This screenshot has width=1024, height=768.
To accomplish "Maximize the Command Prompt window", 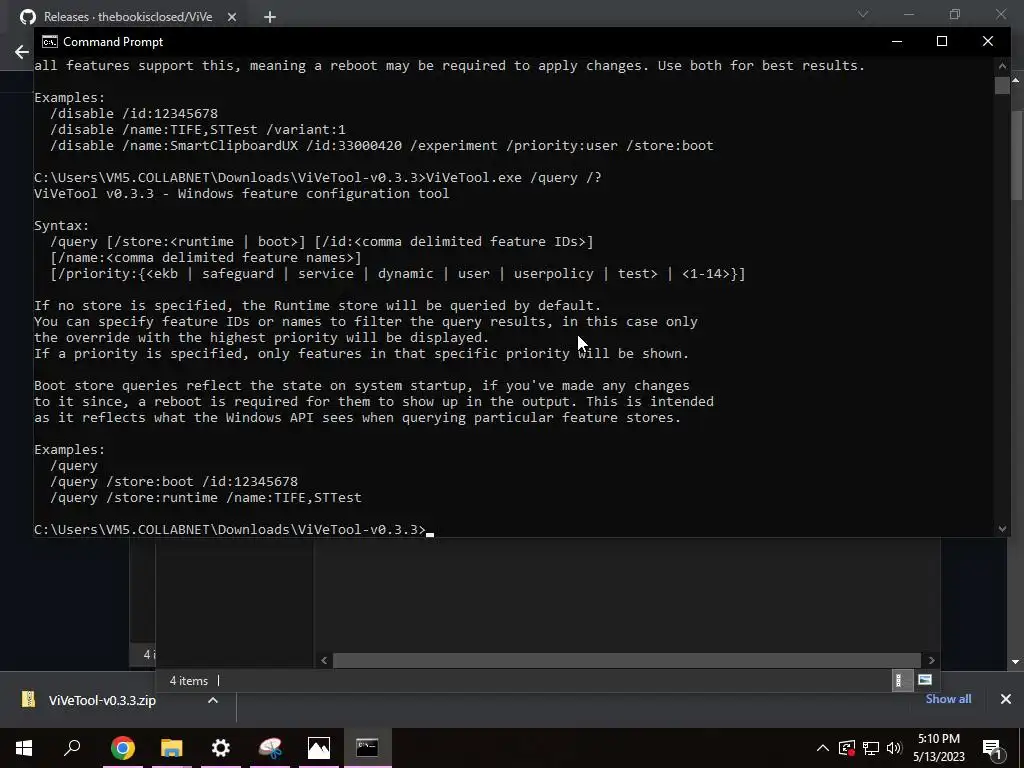I will 942,41.
